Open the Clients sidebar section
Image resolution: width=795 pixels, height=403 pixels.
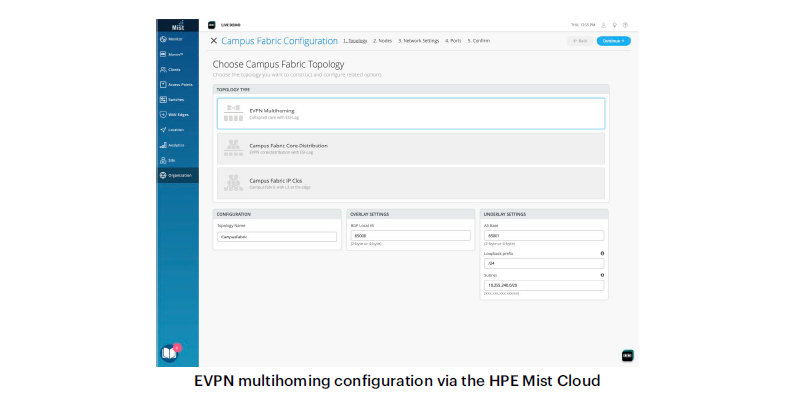point(177,69)
